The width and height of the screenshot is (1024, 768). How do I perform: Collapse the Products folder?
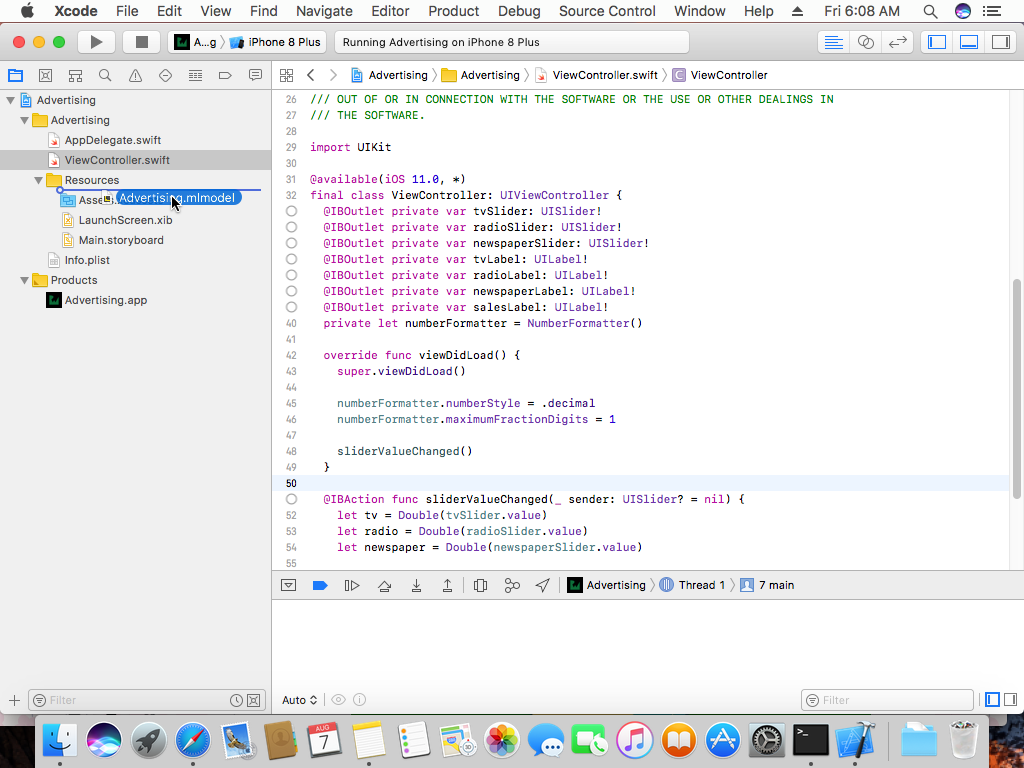(24, 280)
